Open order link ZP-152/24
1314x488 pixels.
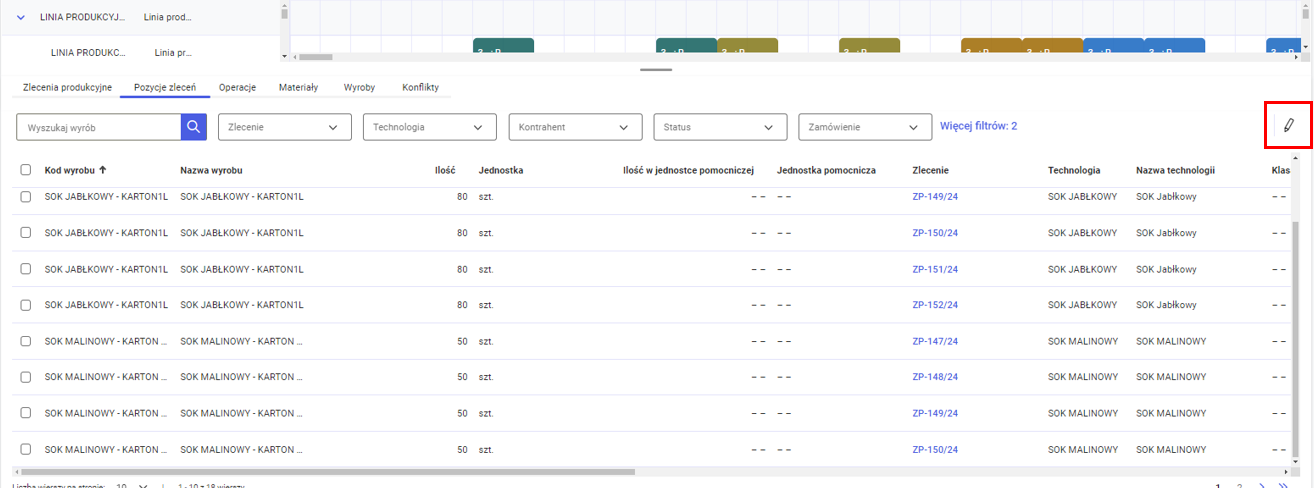(x=935, y=305)
